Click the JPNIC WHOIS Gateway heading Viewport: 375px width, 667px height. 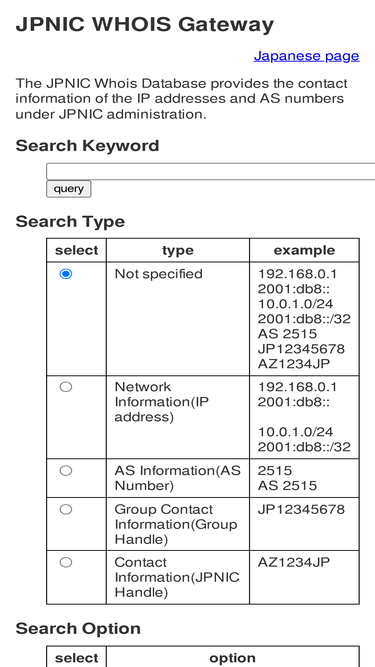(x=145, y=25)
